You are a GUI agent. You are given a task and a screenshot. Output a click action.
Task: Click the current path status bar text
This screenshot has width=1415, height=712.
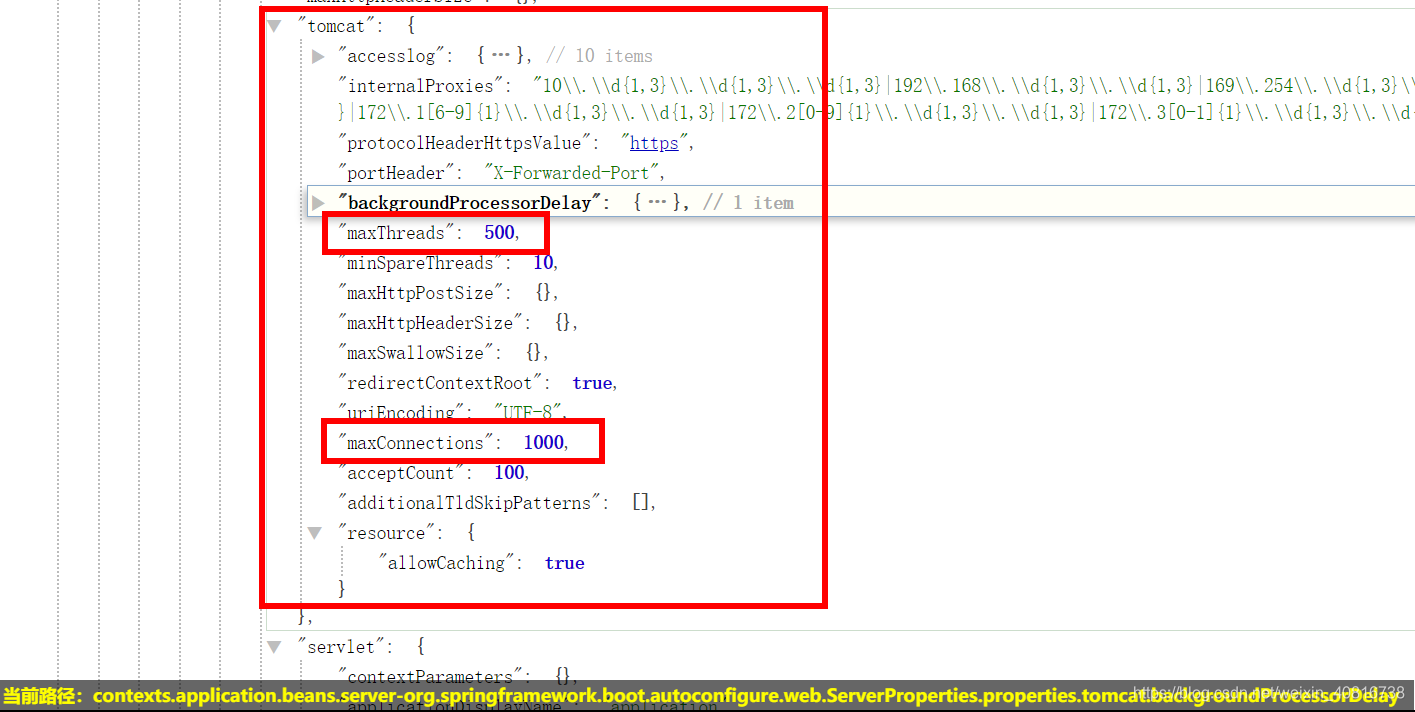[700, 695]
